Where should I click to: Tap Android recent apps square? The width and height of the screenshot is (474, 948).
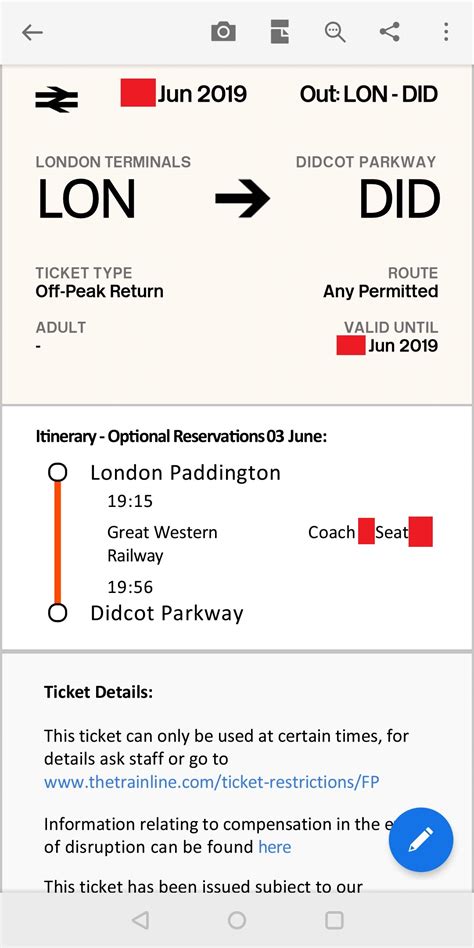pyautogui.click(x=334, y=920)
